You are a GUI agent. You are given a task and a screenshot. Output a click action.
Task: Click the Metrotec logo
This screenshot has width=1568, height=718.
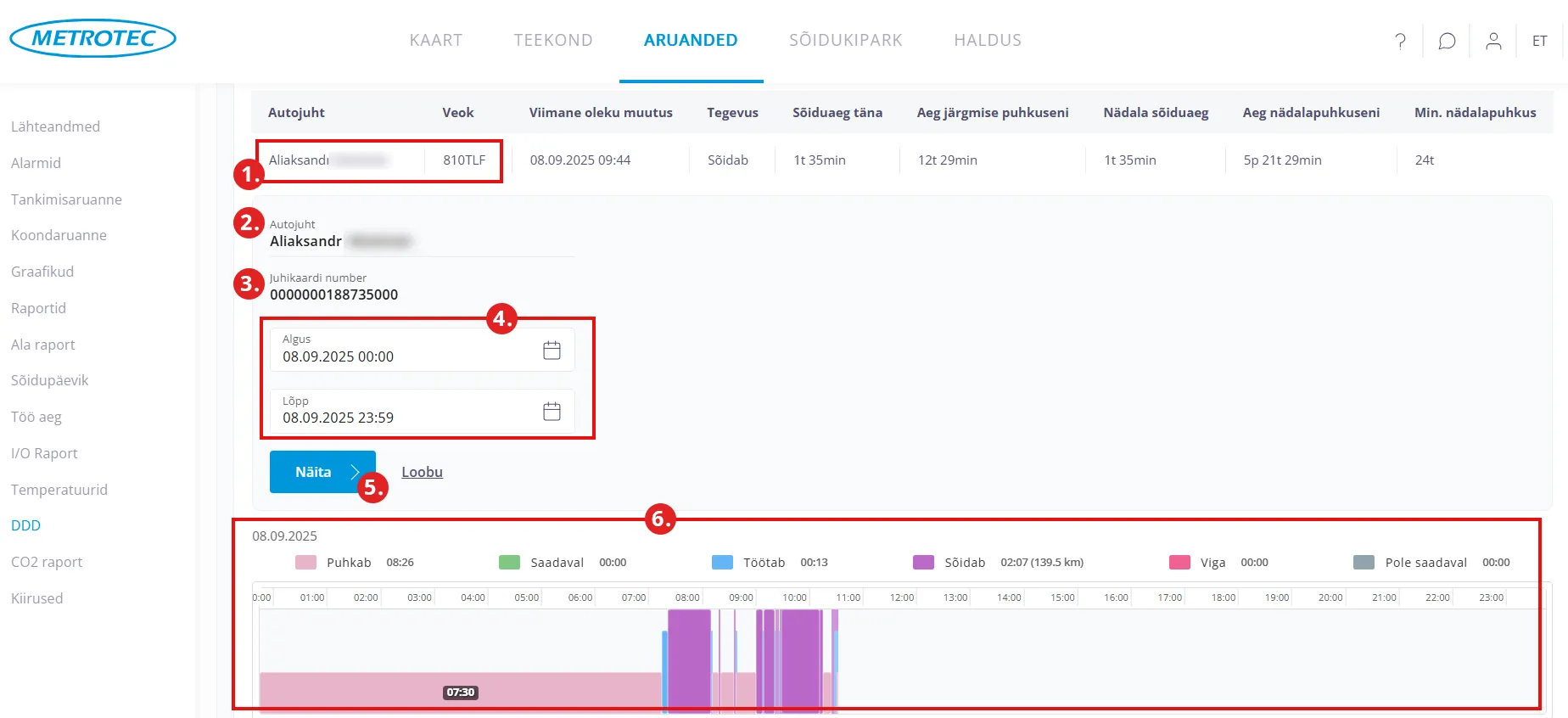[x=92, y=38]
